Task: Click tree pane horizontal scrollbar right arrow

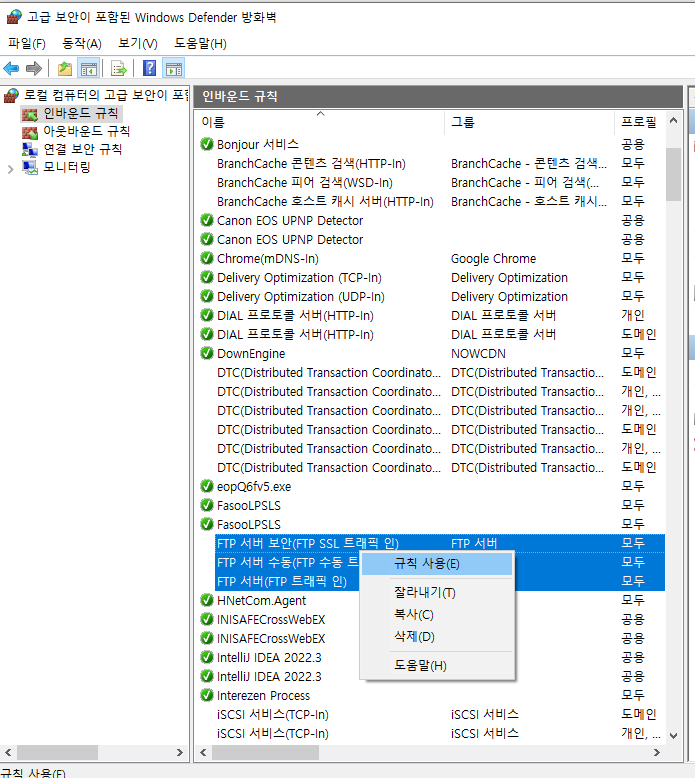Action: pos(180,753)
